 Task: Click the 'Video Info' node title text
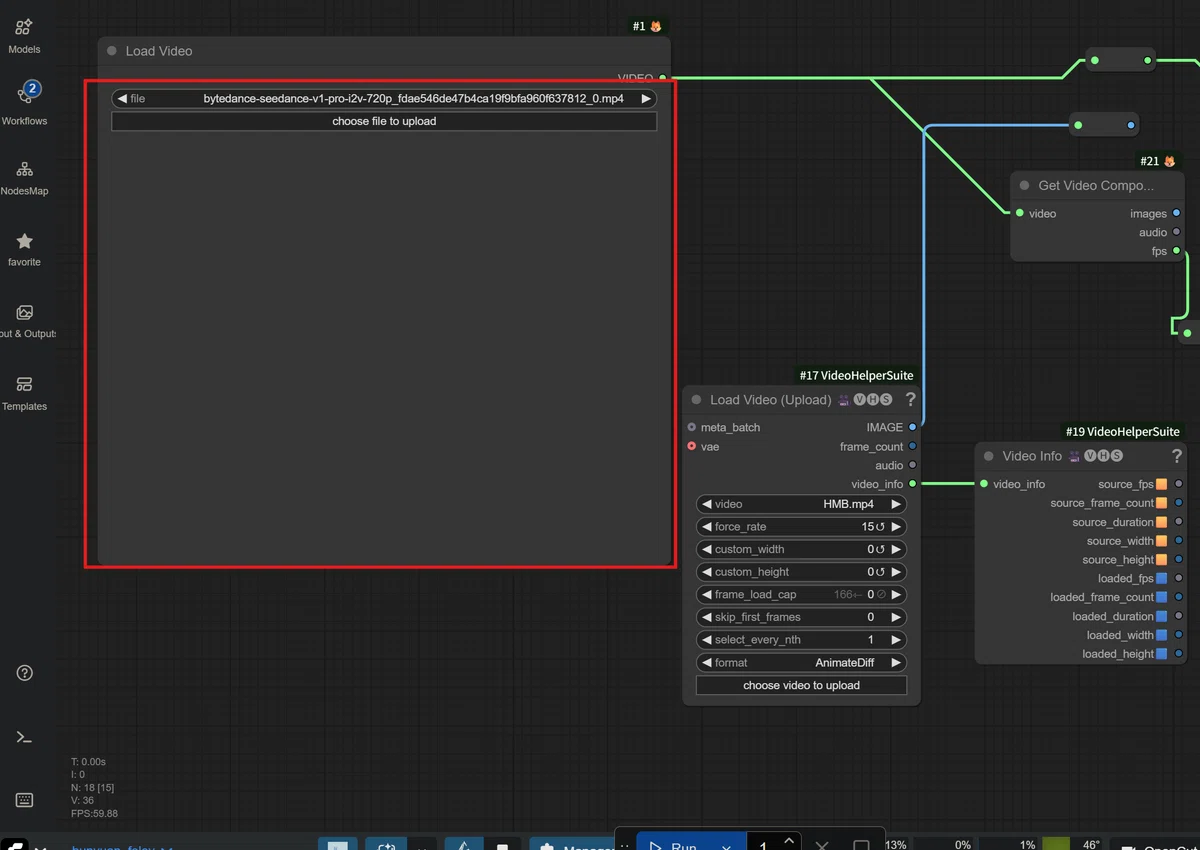click(x=1032, y=456)
